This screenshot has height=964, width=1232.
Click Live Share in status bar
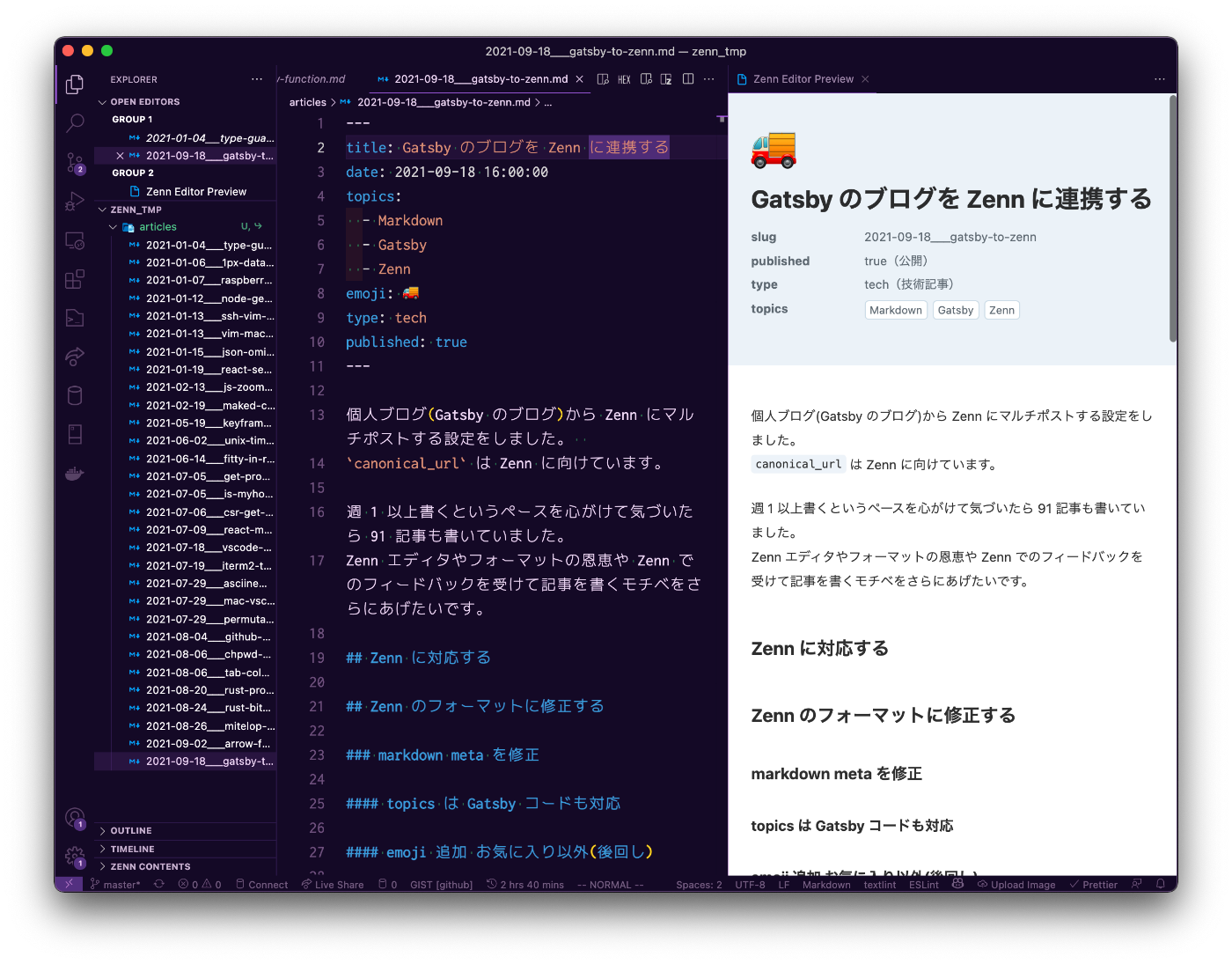tap(333, 885)
